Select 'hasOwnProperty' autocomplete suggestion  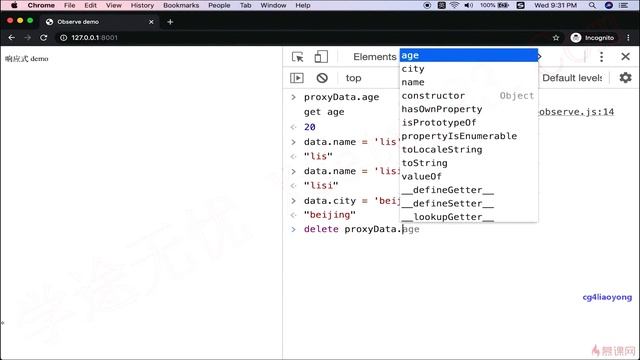pos(469,109)
